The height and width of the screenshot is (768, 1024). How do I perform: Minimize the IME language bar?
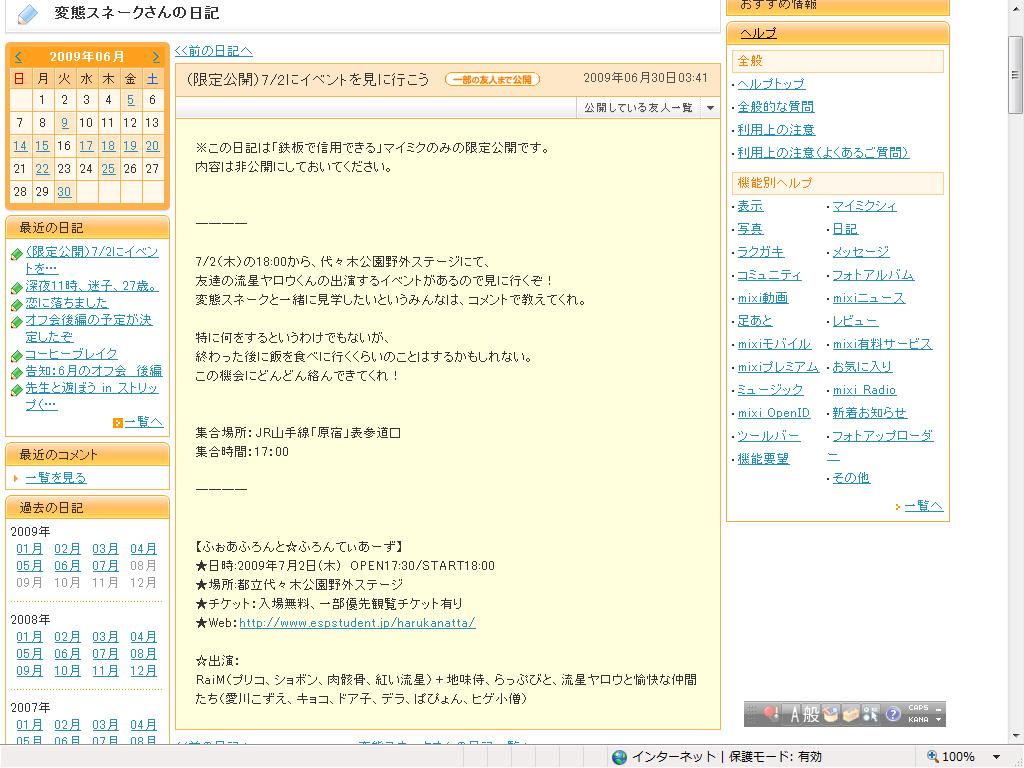pyautogui.click(x=938, y=709)
